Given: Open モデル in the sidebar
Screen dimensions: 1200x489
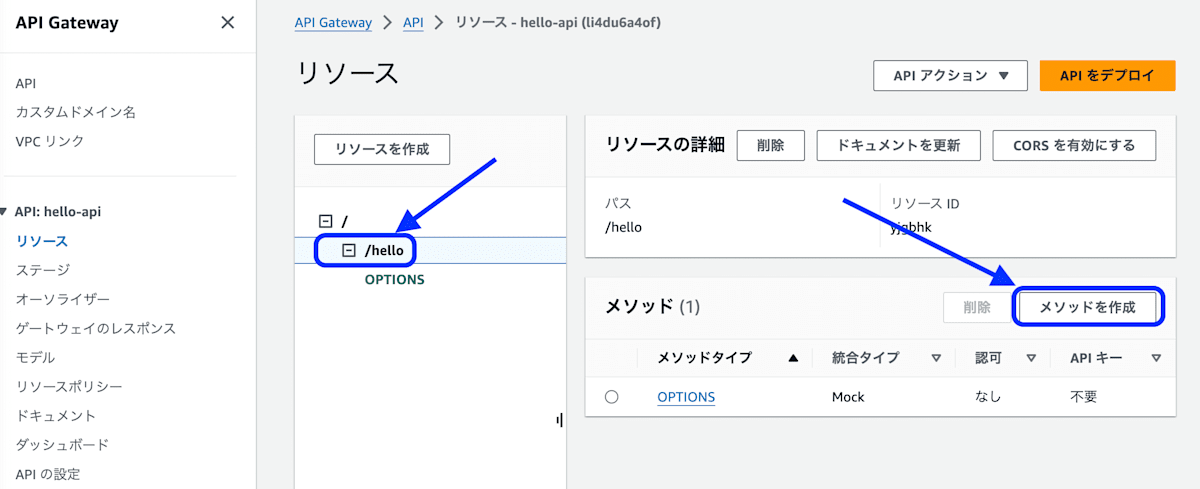Looking at the screenshot, I should pyautogui.click(x=36, y=357).
